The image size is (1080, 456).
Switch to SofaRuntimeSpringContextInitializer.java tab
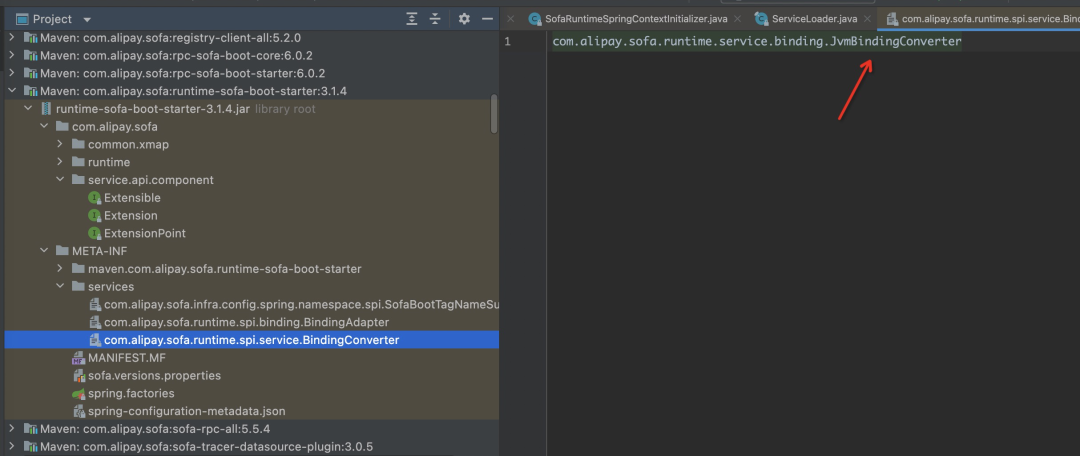636,19
